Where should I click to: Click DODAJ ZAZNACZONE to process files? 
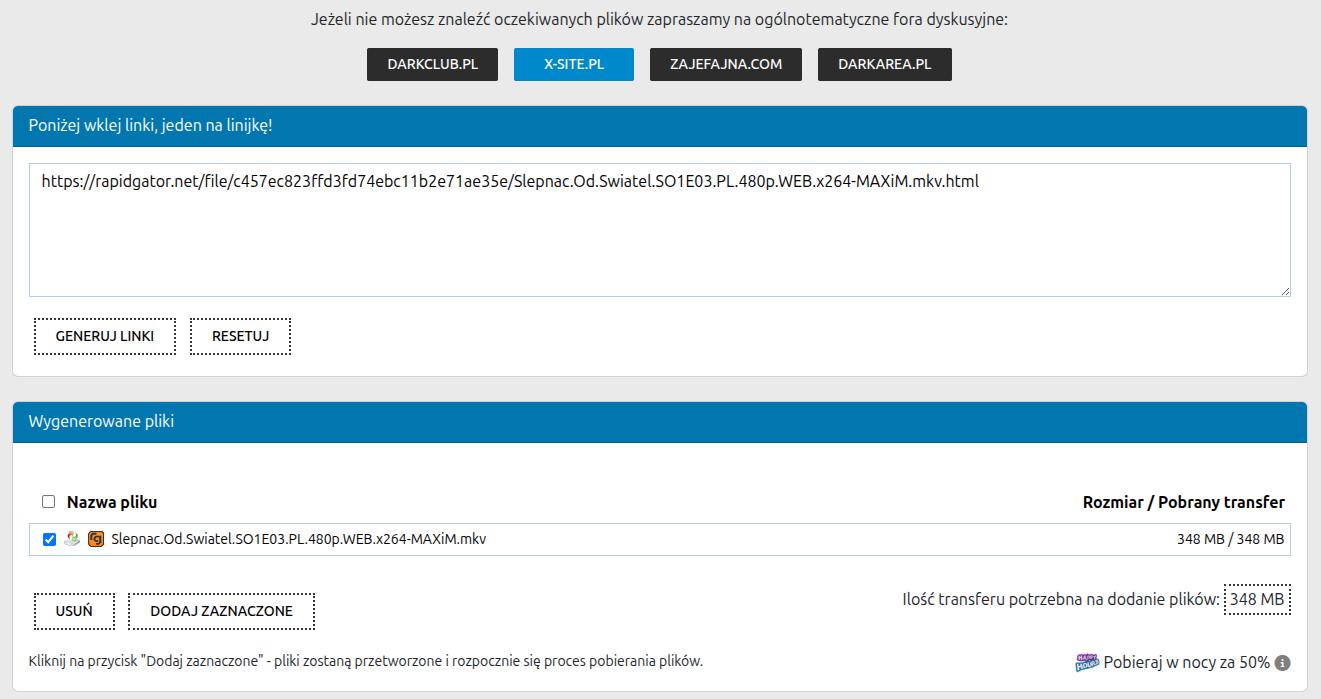221,610
